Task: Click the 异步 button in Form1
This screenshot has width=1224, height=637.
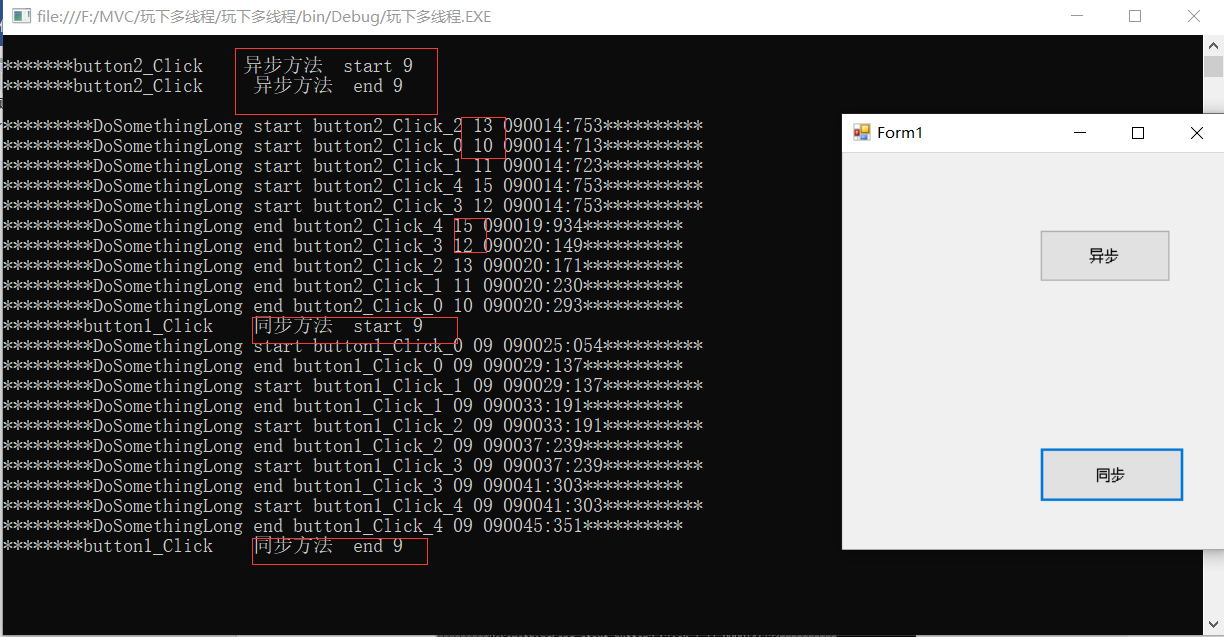Action: (x=1104, y=256)
